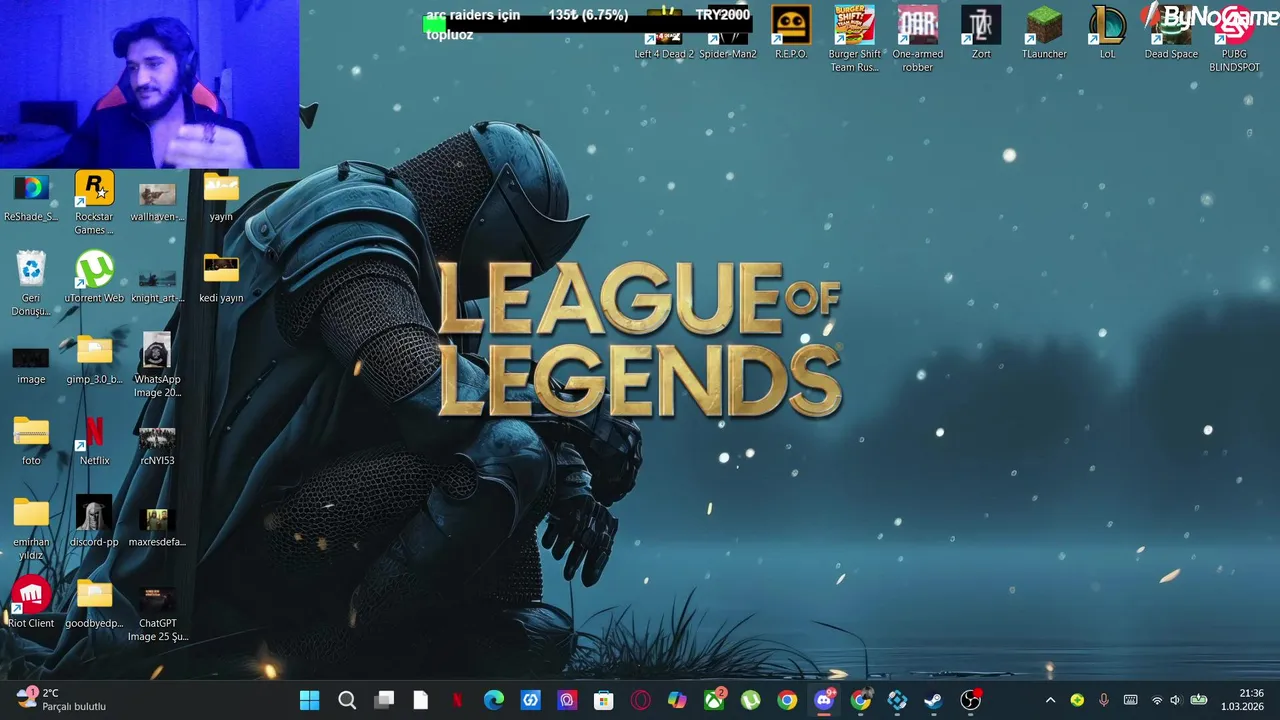Open the emirhan yıldız folder

click(31, 529)
